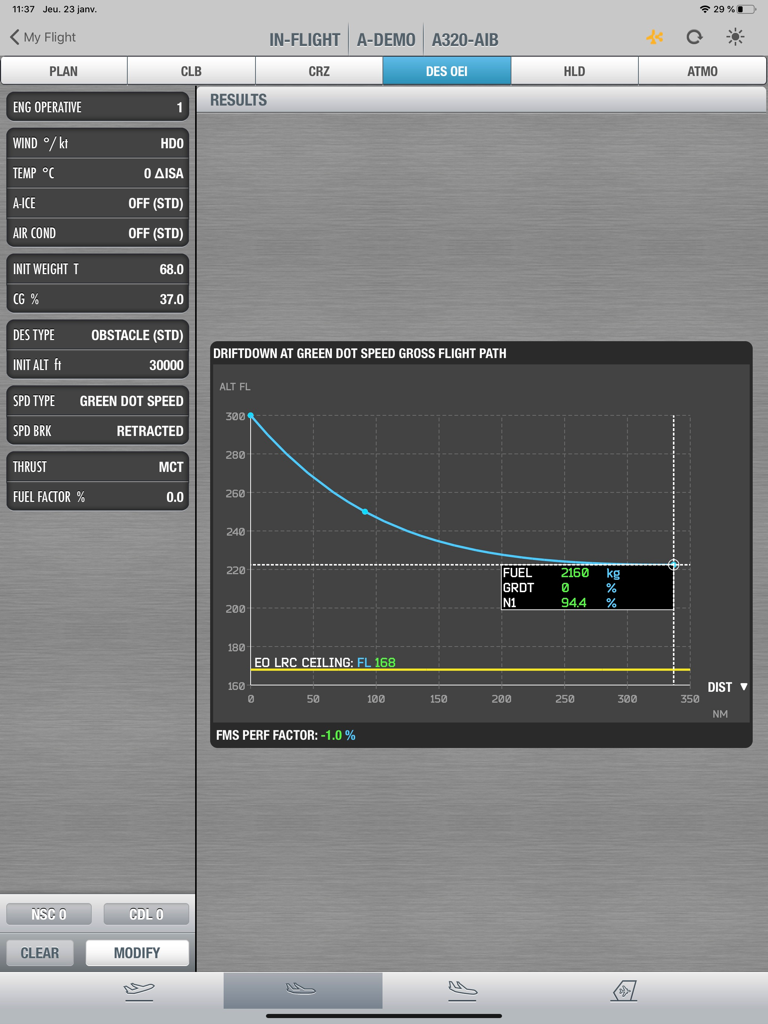Tap the refresh circular arrow icon

[694, 37]
